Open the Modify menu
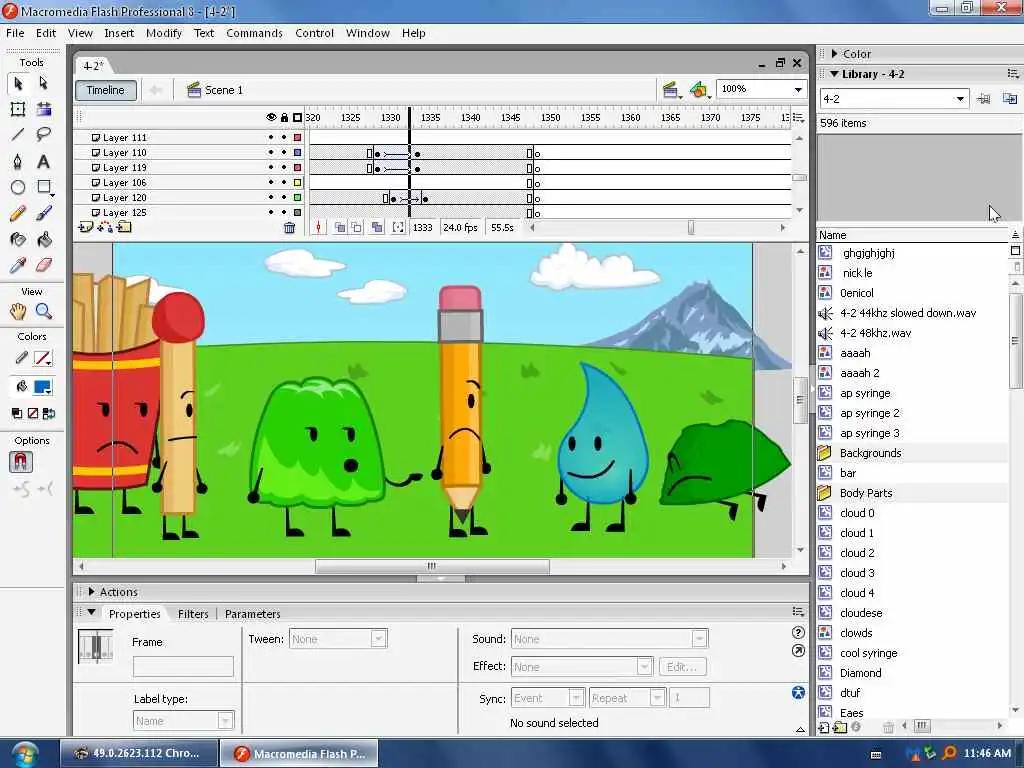 click(x=164, y=33)
